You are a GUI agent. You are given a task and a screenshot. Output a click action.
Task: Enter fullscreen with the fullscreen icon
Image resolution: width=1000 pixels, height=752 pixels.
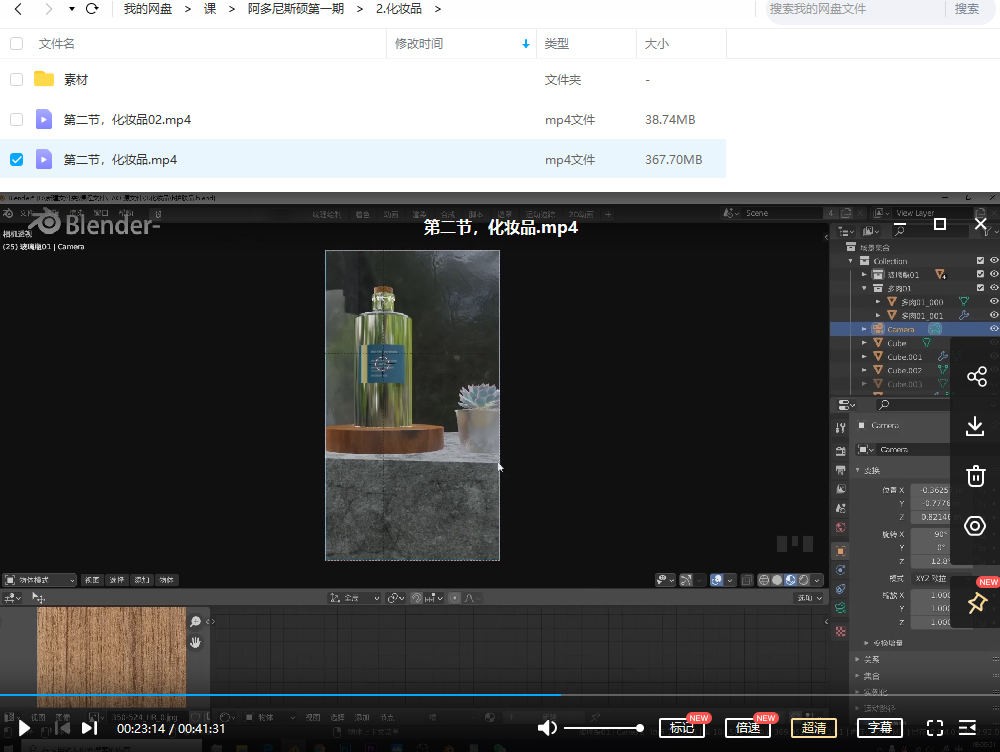click(x=934, y=728)
